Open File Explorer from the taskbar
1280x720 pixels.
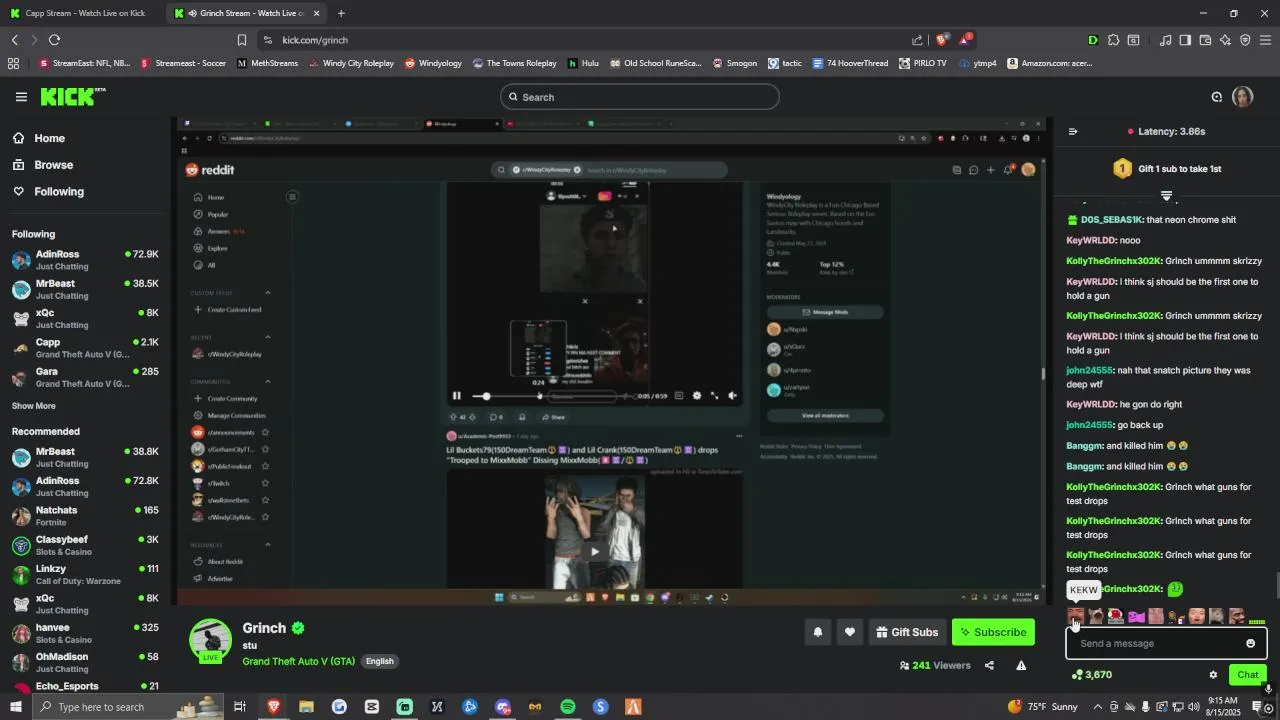(x=306, y=707)
